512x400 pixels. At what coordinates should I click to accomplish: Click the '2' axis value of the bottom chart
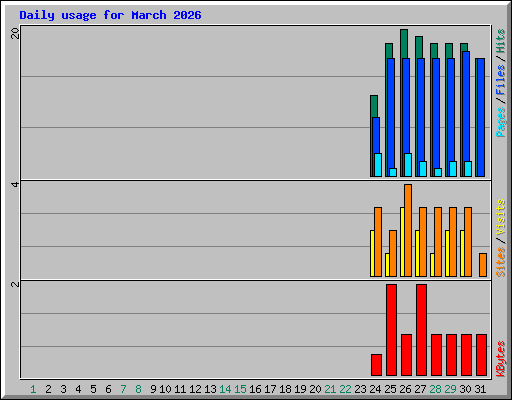pos(15,284)
